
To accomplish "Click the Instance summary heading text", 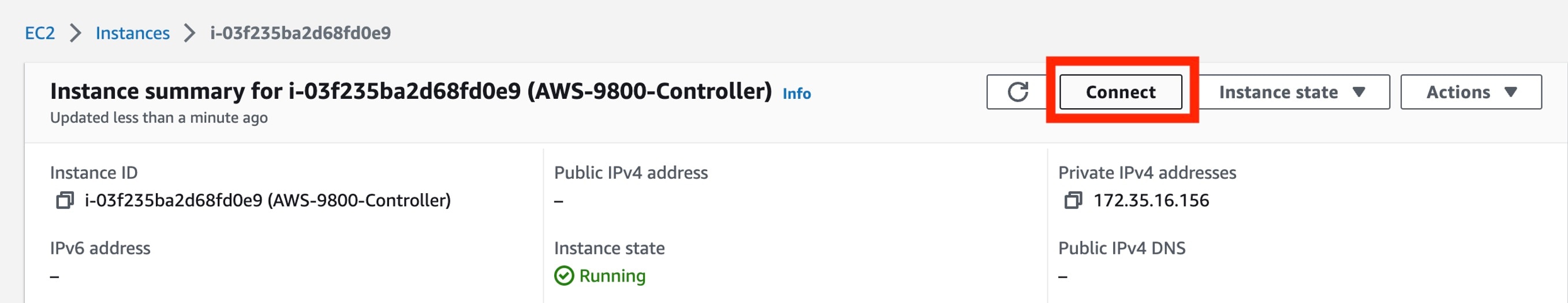I will pyautogui.click(x=410, y=91).
